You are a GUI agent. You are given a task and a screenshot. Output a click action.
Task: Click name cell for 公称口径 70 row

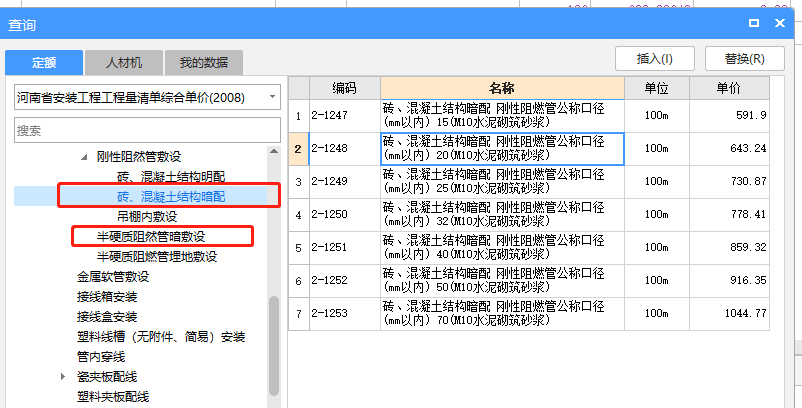coord(502,313)
